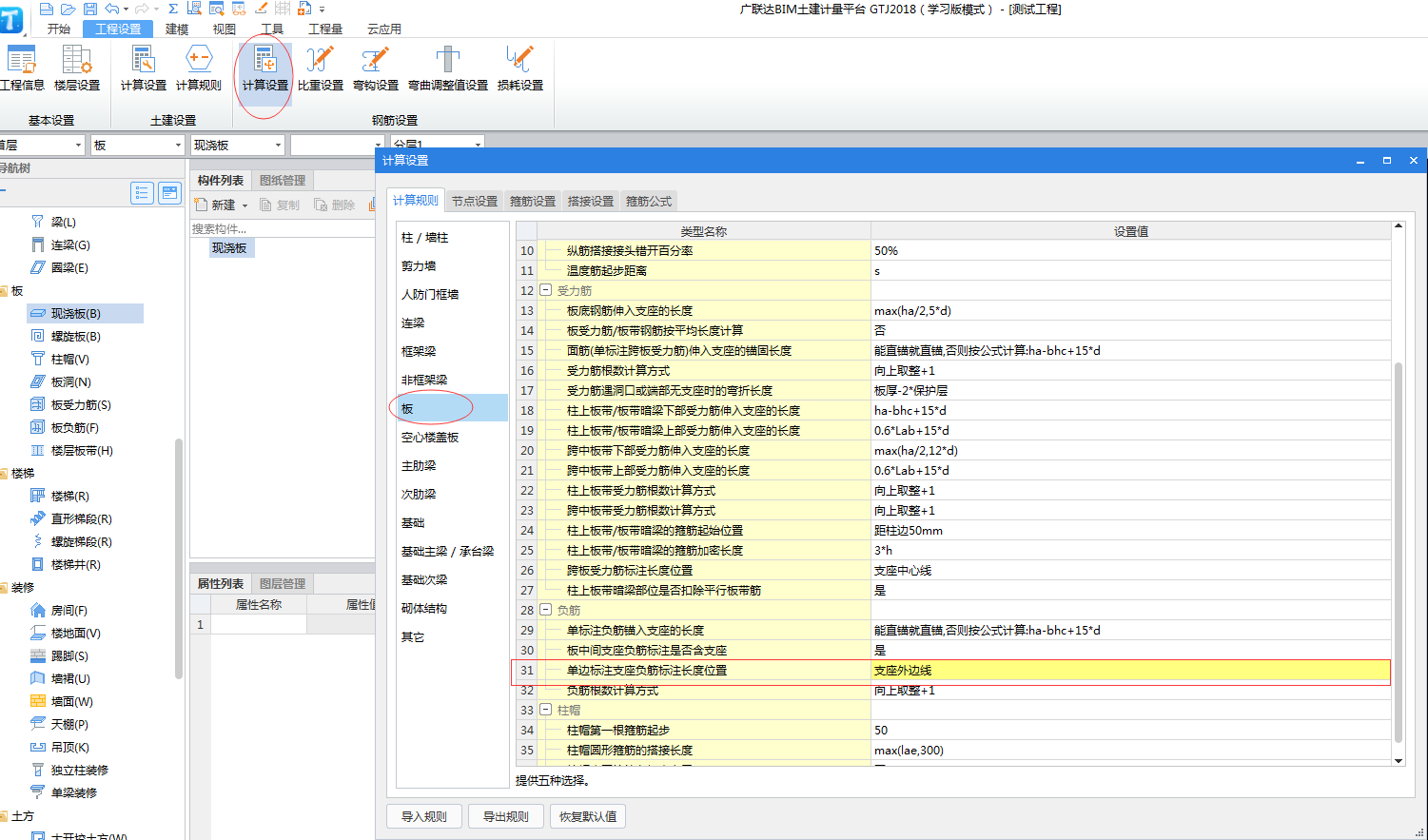The width and height of the screenshot is (1428, 840).
Task: Open 楼层设置 ribbon icon
Action: point(77,68)
